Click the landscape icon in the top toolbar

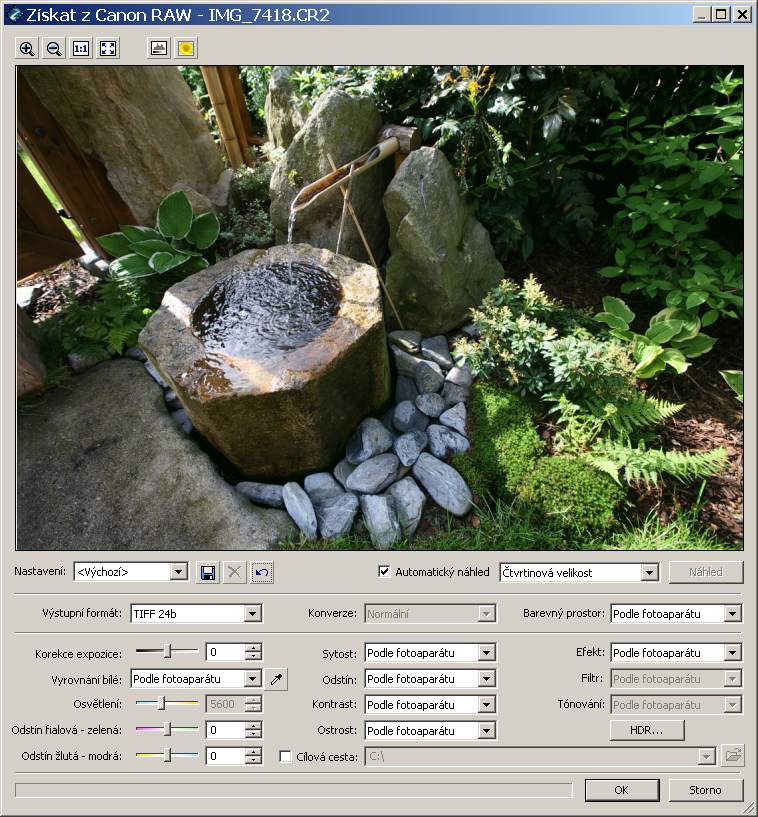[x=158, y=48]
